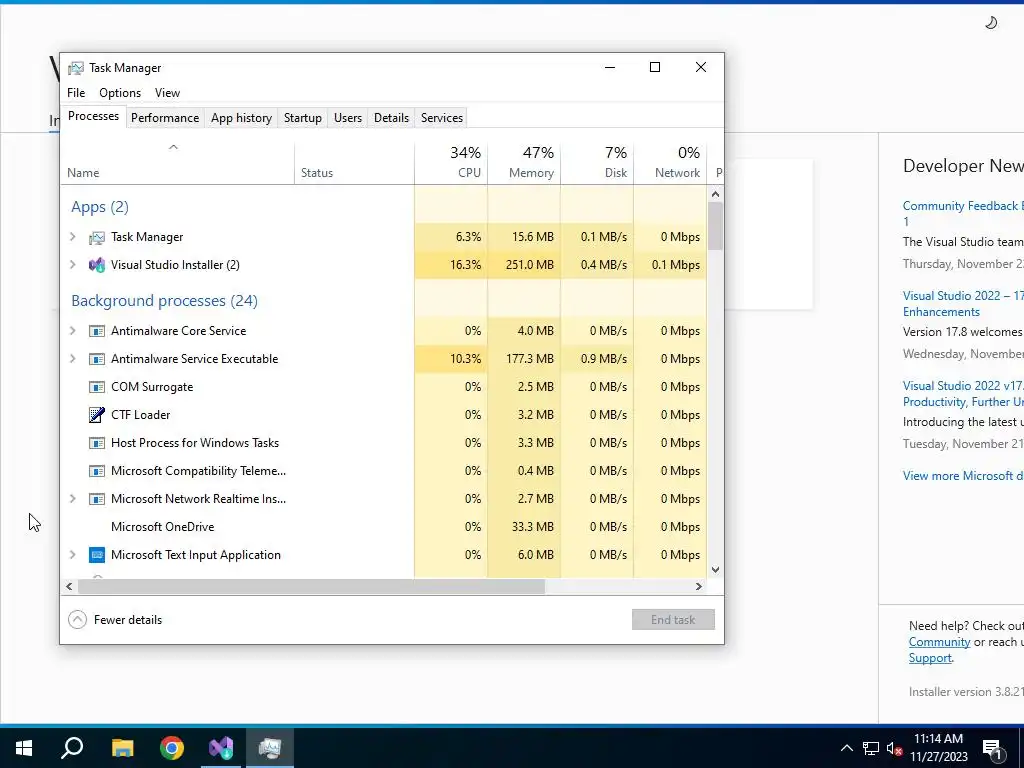1024x768 pixels.
Task: Switch to the Services tab
Action: click(441, 118)
